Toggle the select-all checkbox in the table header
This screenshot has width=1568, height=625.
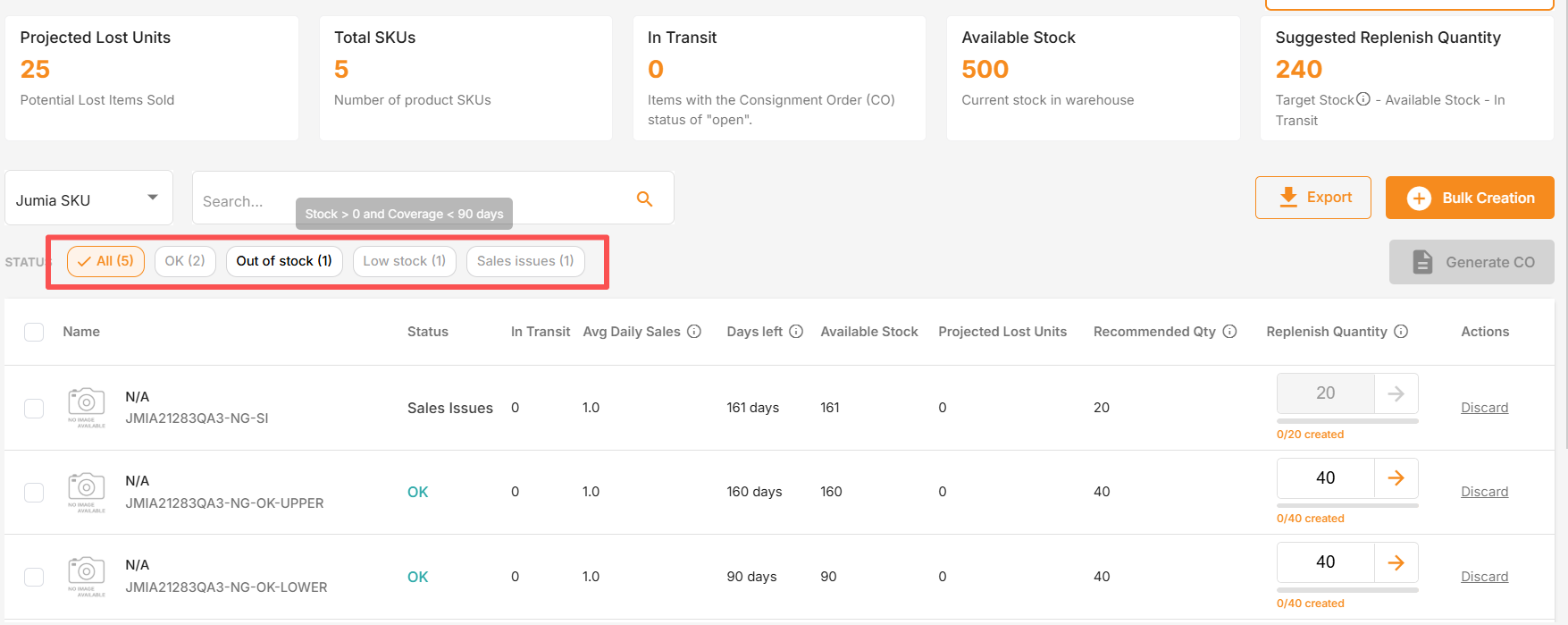(x=34, y=332)
